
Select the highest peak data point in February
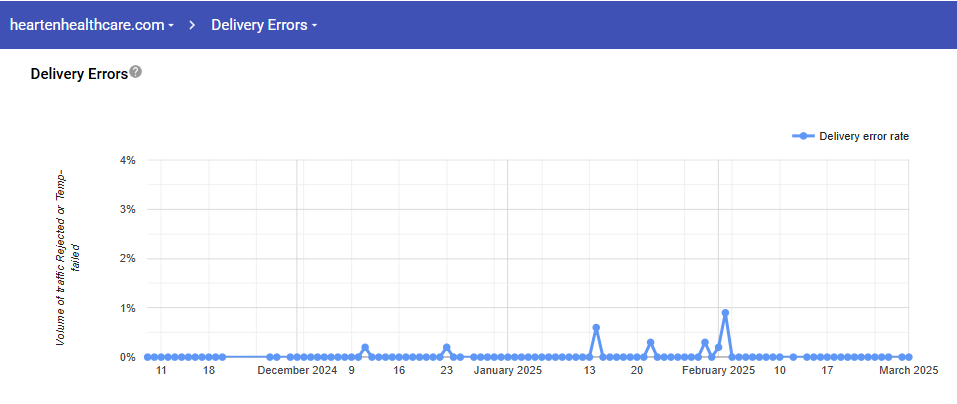(725, 313)
